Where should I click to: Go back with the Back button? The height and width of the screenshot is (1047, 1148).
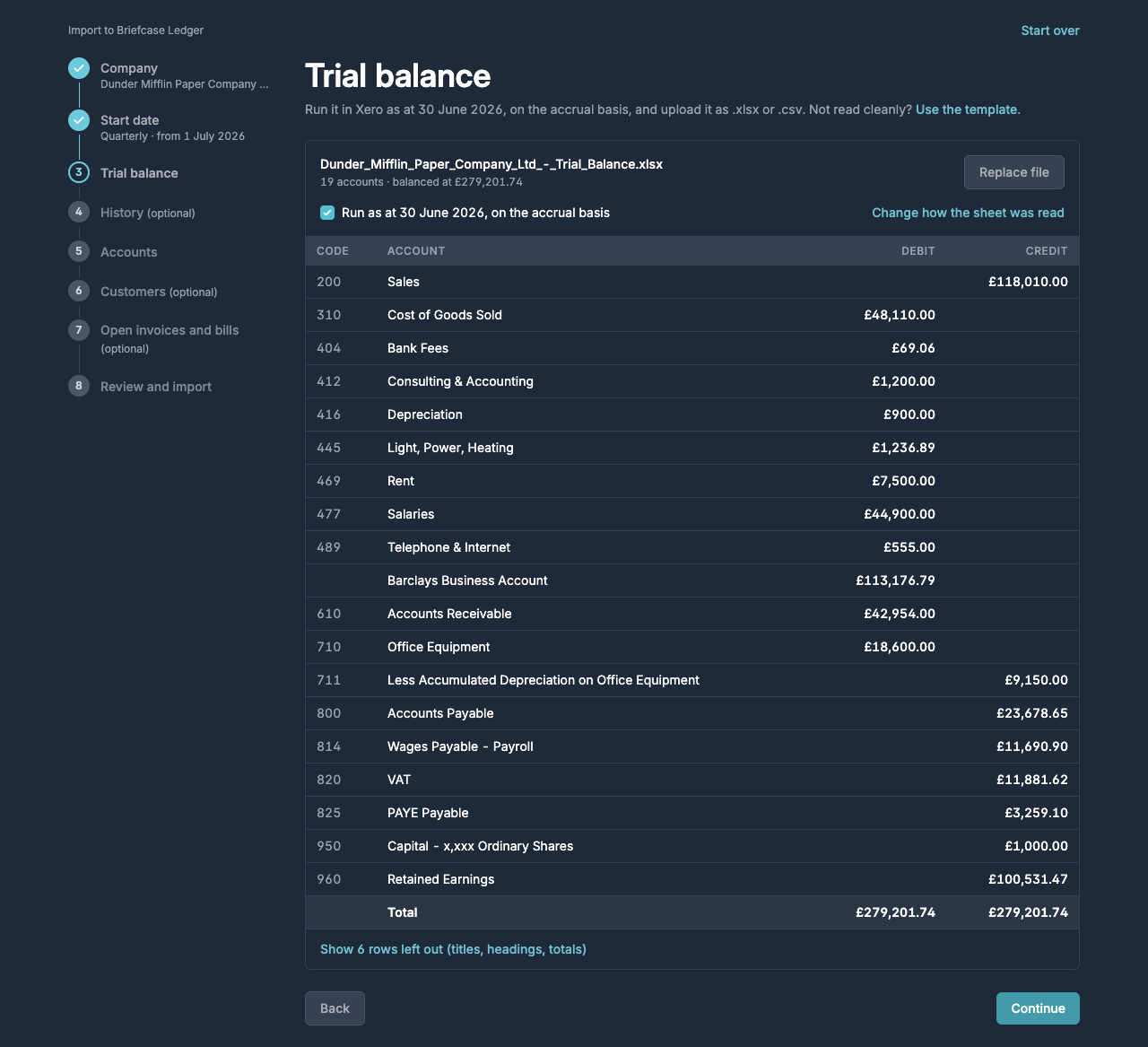click(335, 1008)
